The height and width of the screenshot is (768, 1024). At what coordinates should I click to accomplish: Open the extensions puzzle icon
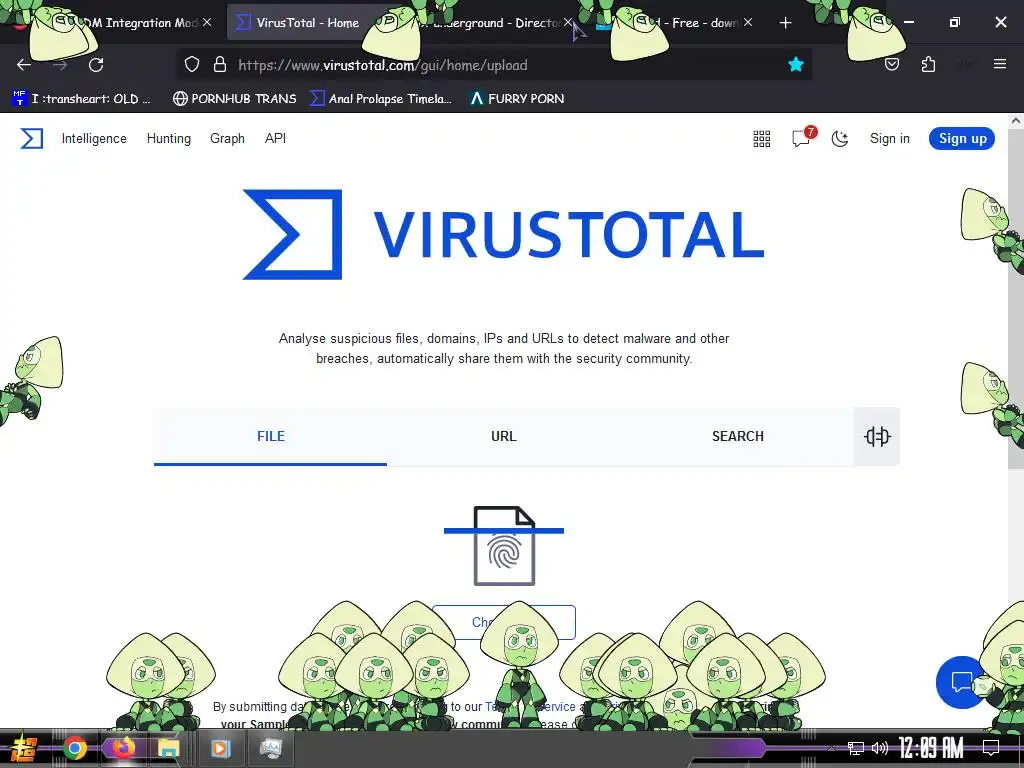928,64
